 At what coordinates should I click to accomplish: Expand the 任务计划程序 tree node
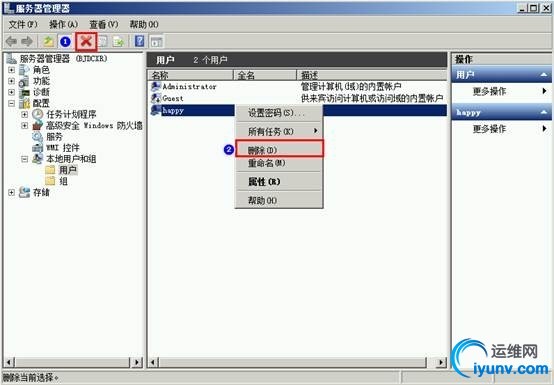pyautogui.click(x=24, y=114)
